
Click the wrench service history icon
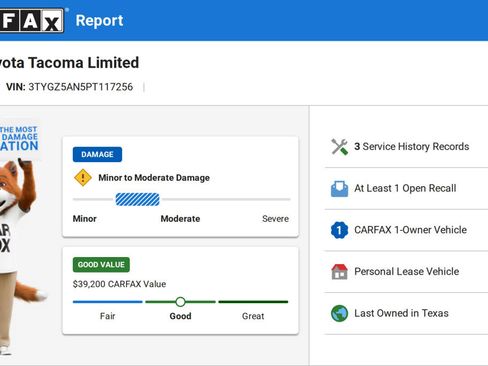(x=340, y=147)
